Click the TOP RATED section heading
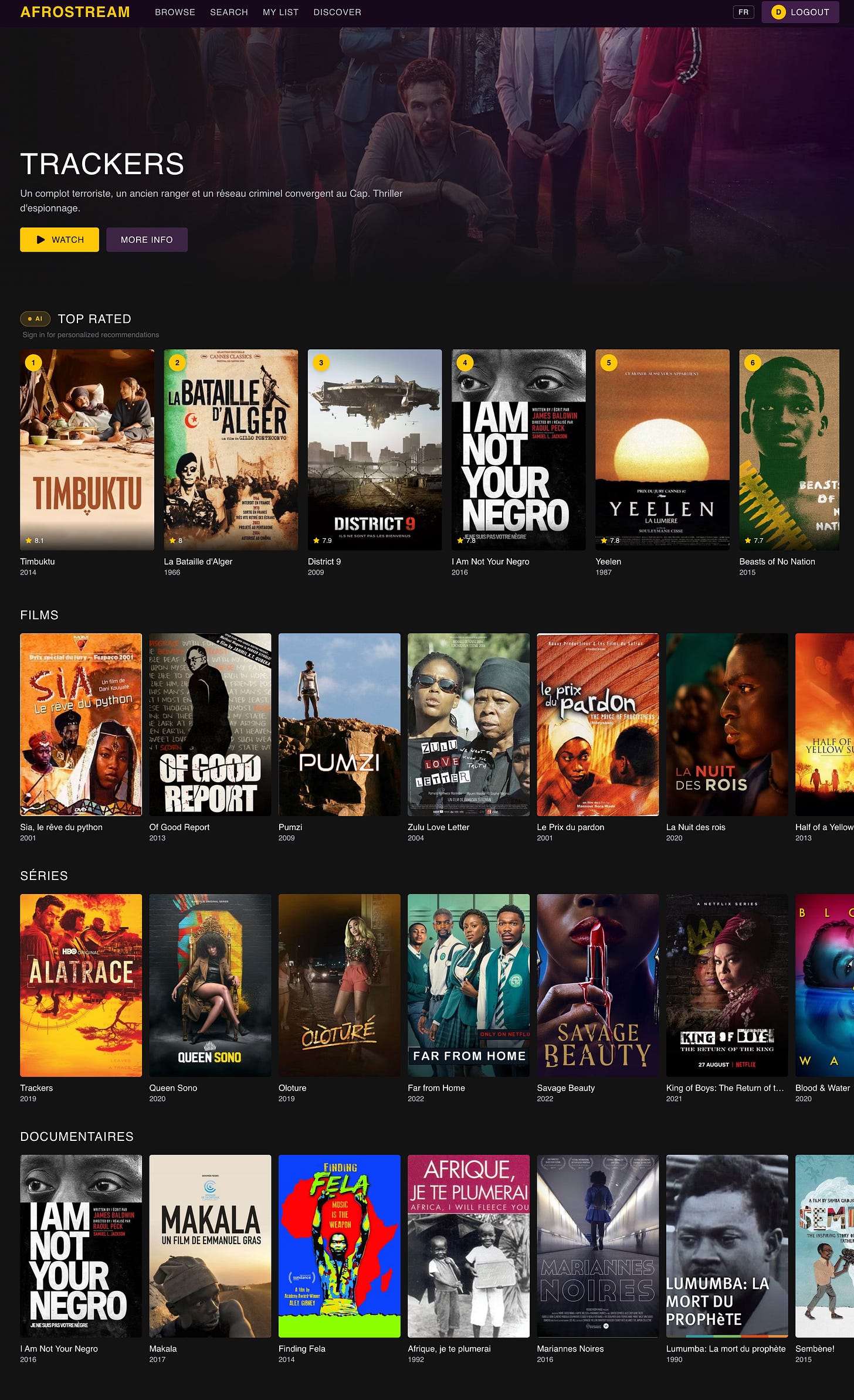854x1400 pixels. 94,319
